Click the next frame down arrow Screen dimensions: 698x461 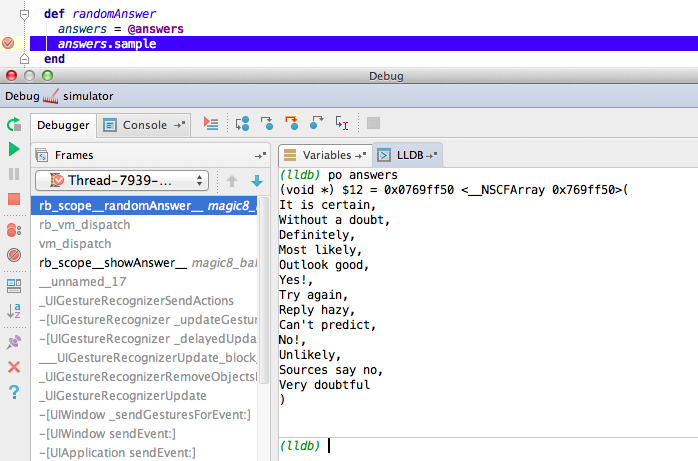point(257,181)
